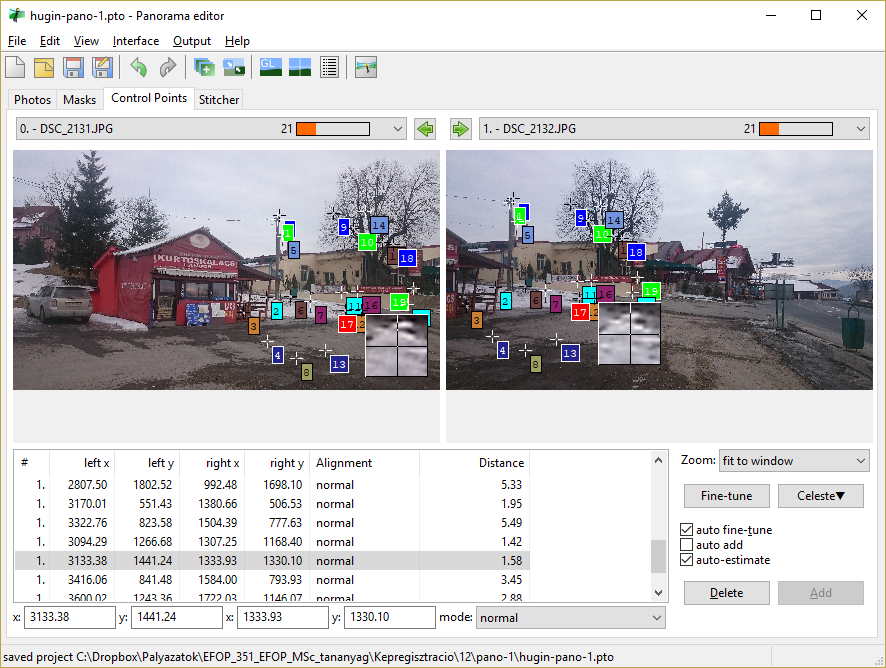Click the Add images toolbar icon

205,68
